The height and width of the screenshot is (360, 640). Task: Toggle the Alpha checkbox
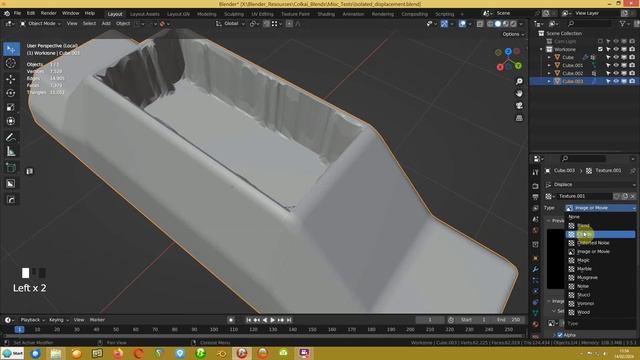560,335
